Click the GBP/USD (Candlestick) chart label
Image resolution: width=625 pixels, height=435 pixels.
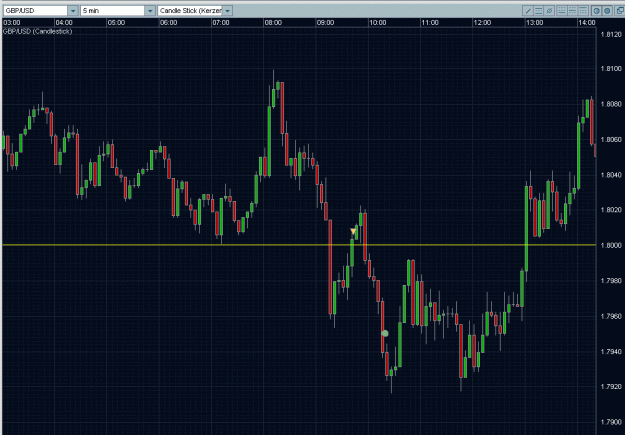(x=37, y=31)
